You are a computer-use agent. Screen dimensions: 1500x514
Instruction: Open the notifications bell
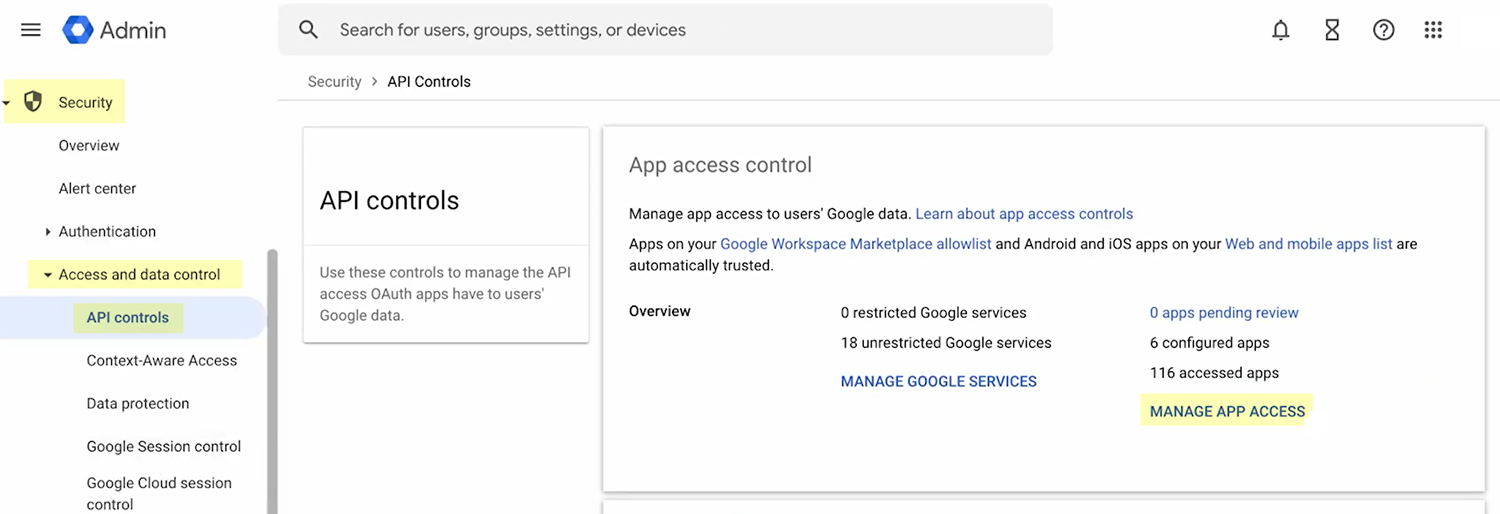coord(1281,30)
